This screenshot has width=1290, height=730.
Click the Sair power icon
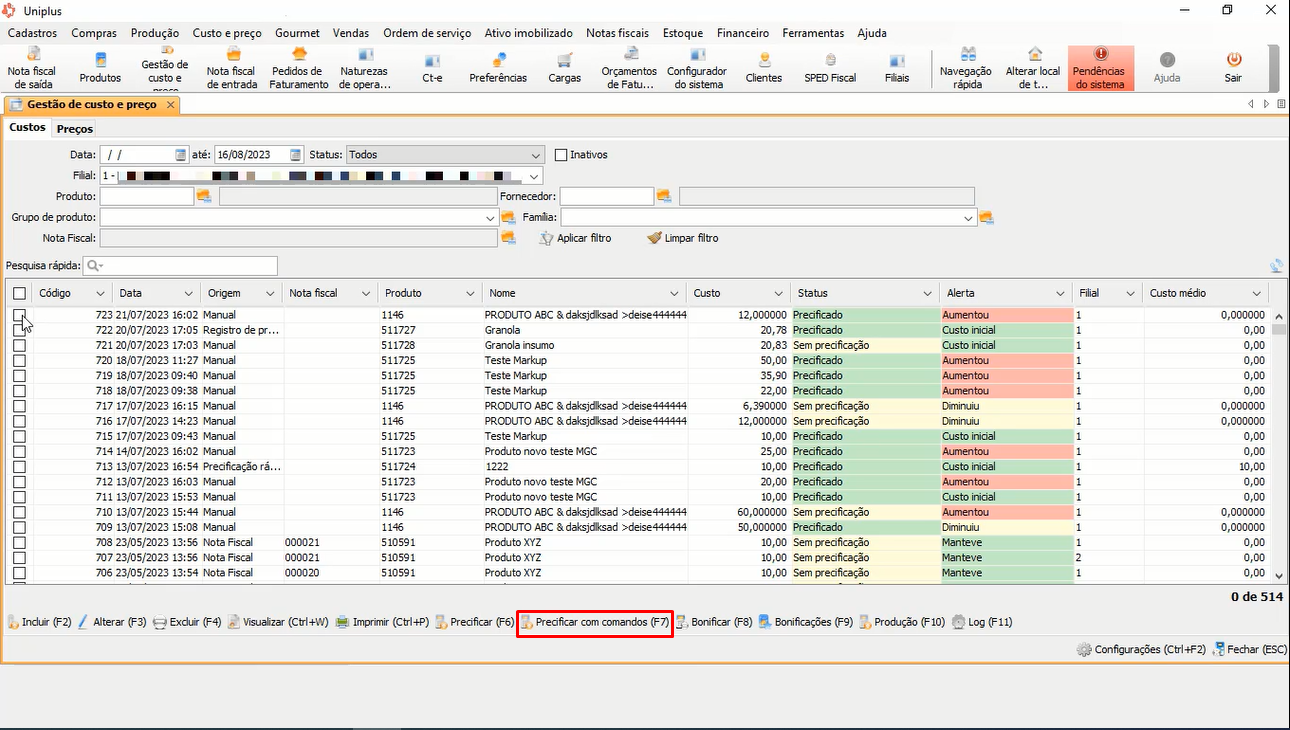click(1234, 68)
